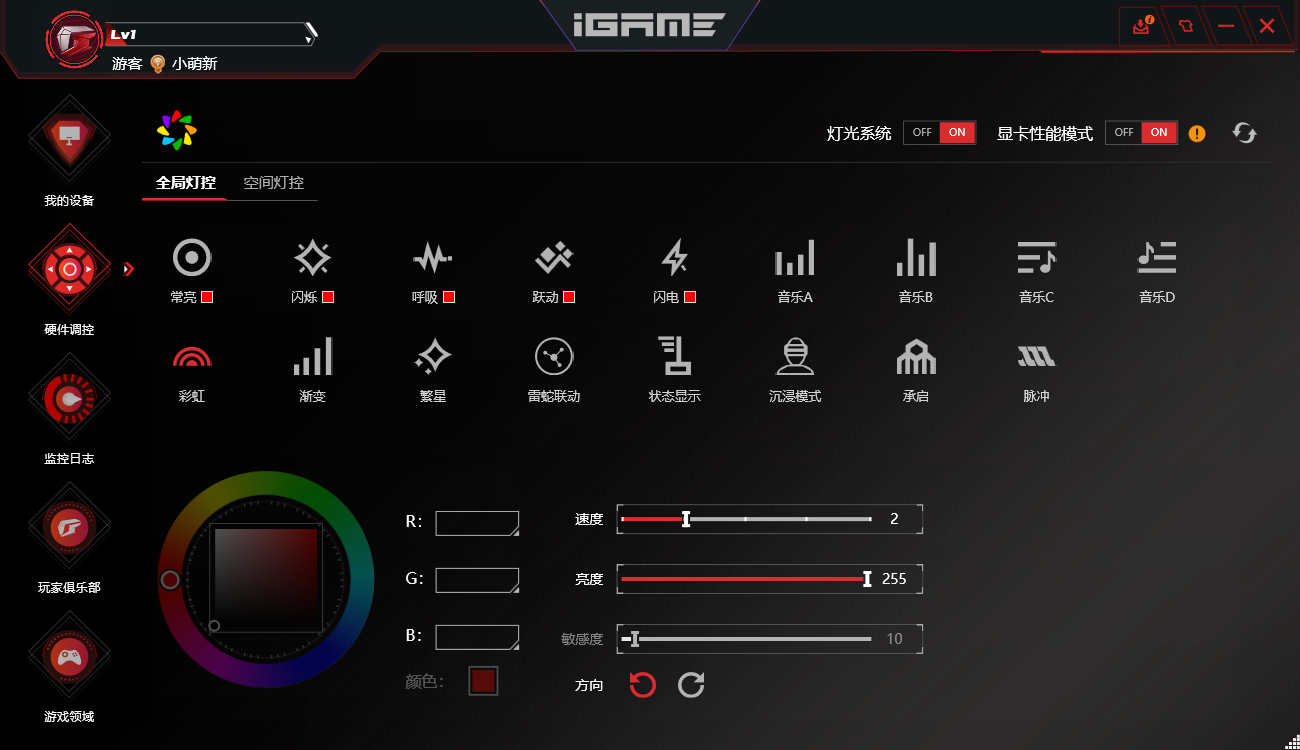Click the G value input field
Viewport: 1300px width, 750px height.
(x=477, y=580)
